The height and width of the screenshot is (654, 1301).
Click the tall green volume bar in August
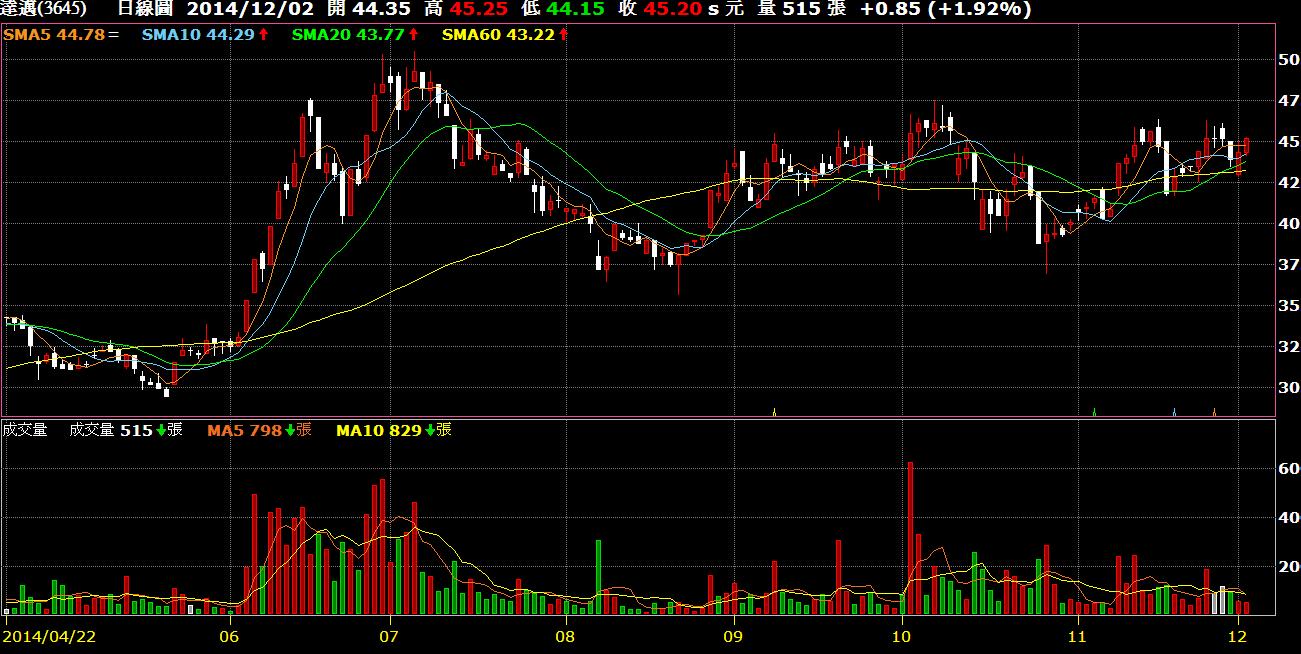(598, 577)
